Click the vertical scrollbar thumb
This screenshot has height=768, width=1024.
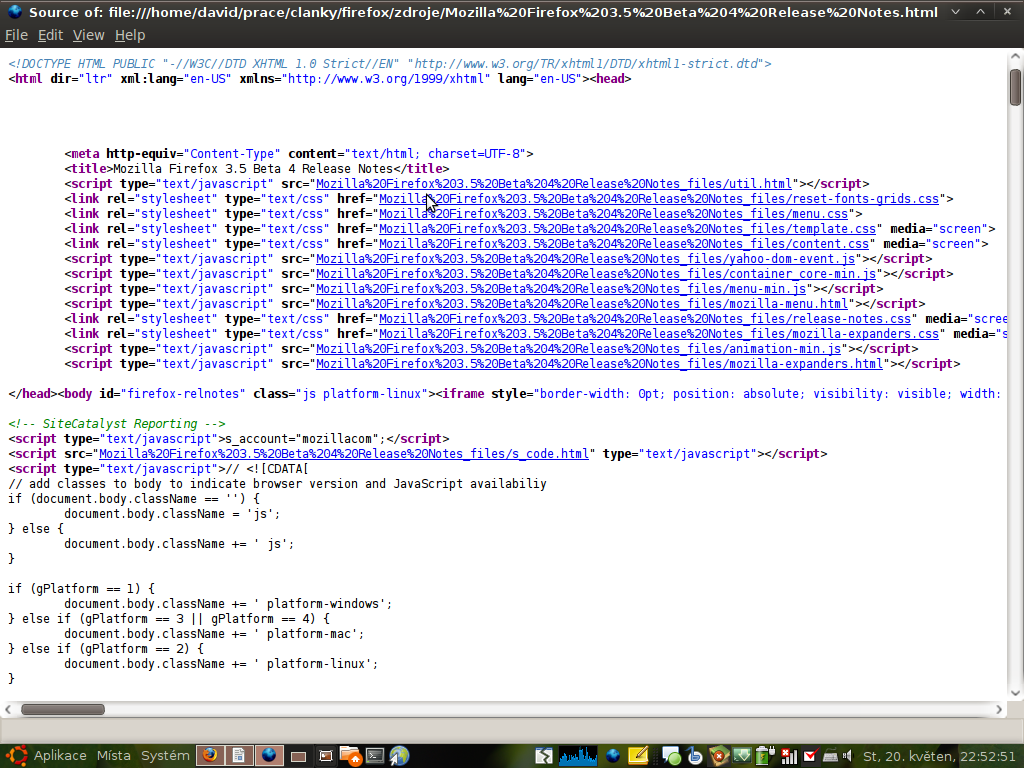[1015, 87]
